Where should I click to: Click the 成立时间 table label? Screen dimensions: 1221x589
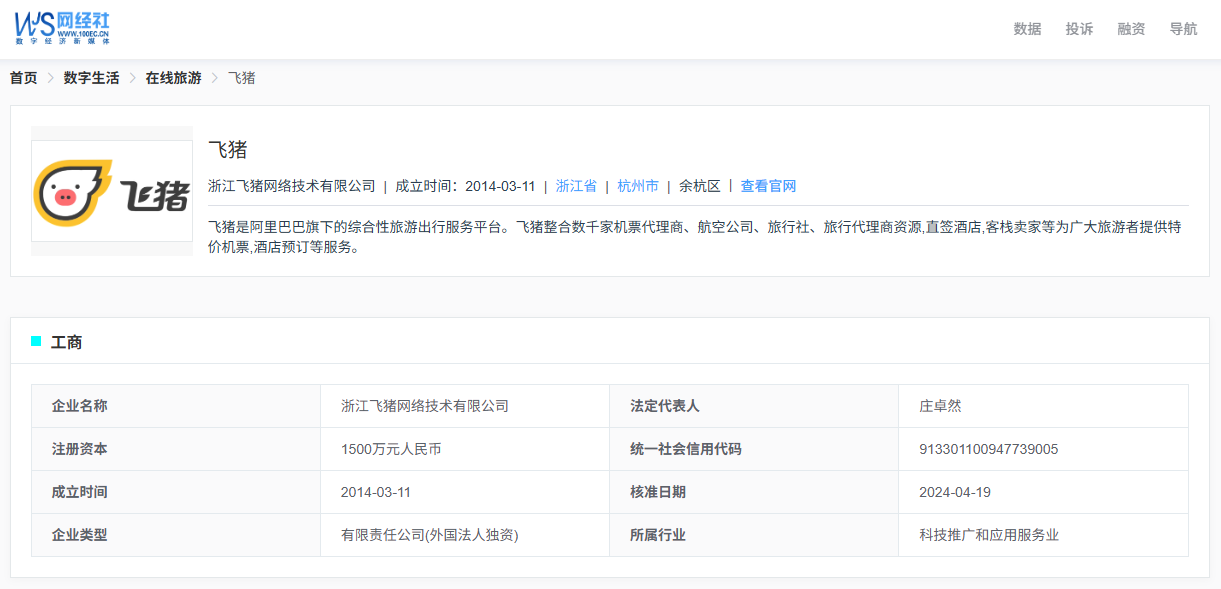coord(80,492)
